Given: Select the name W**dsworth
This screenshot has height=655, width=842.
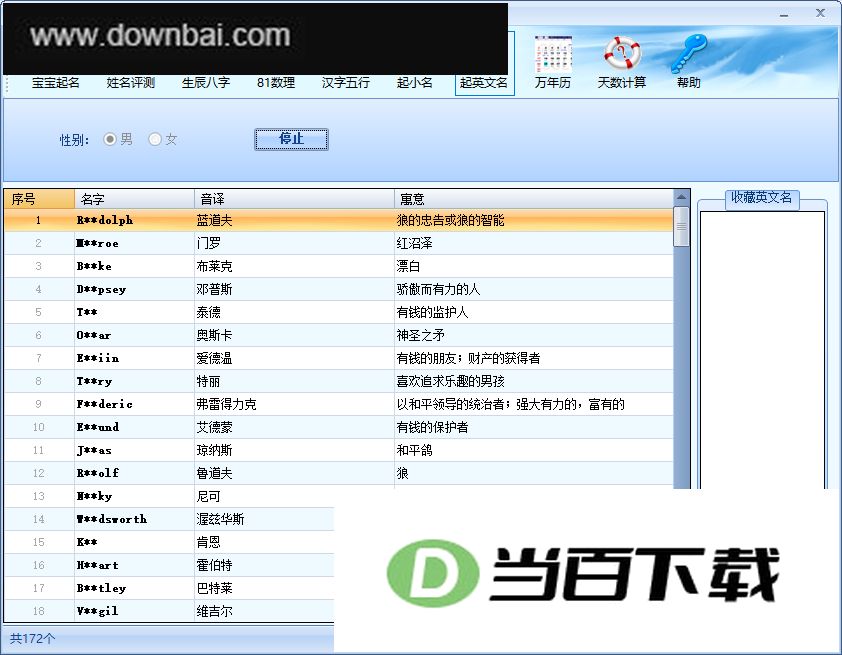Looking at the screenshot, I should point(111,519).
